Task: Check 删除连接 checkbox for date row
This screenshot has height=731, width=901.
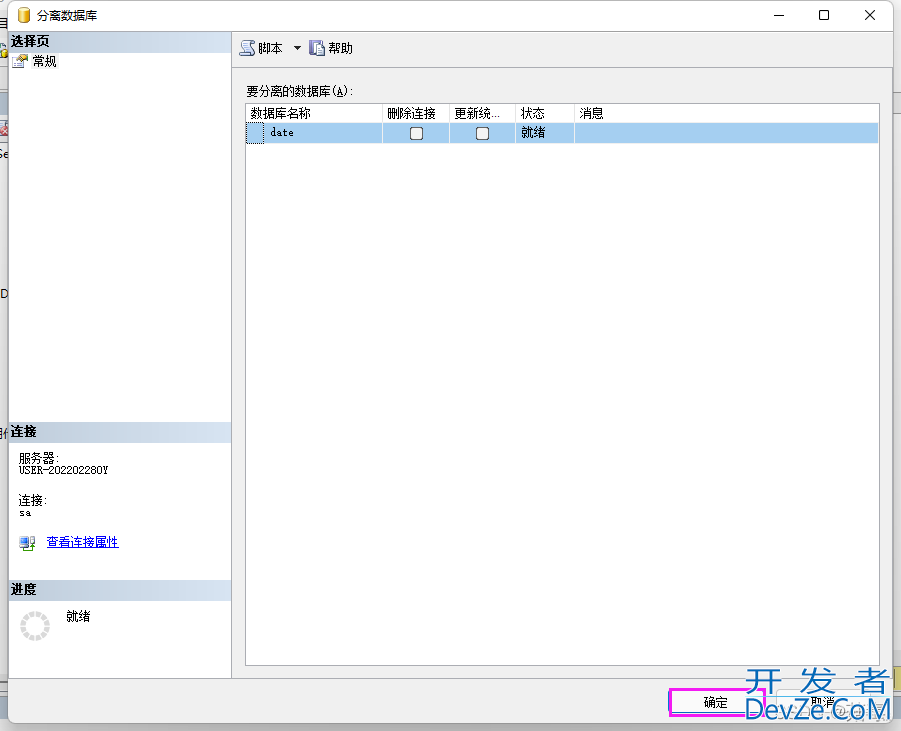Action: pyautogui.click(x=416, y=133)
